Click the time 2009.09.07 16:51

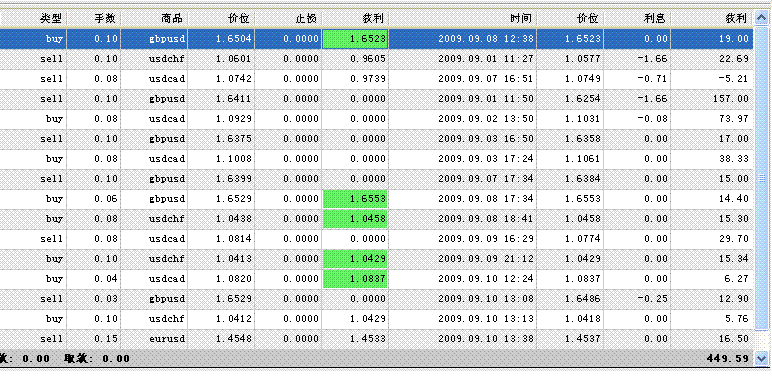pyautogui.click(x=485, y=79)
